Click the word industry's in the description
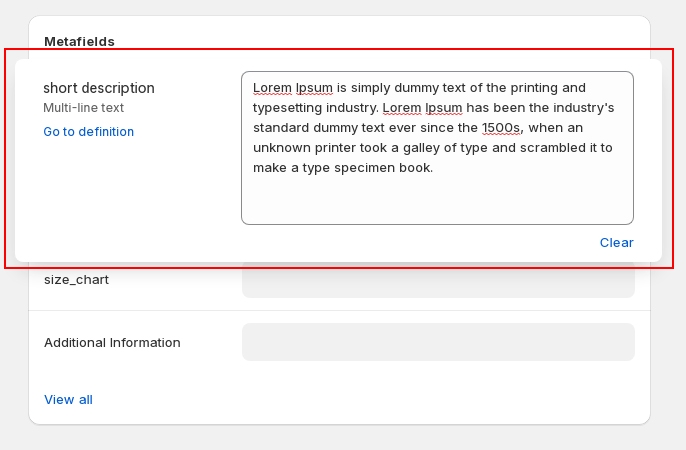Screen dimensions: 686x450 point(579,108)
